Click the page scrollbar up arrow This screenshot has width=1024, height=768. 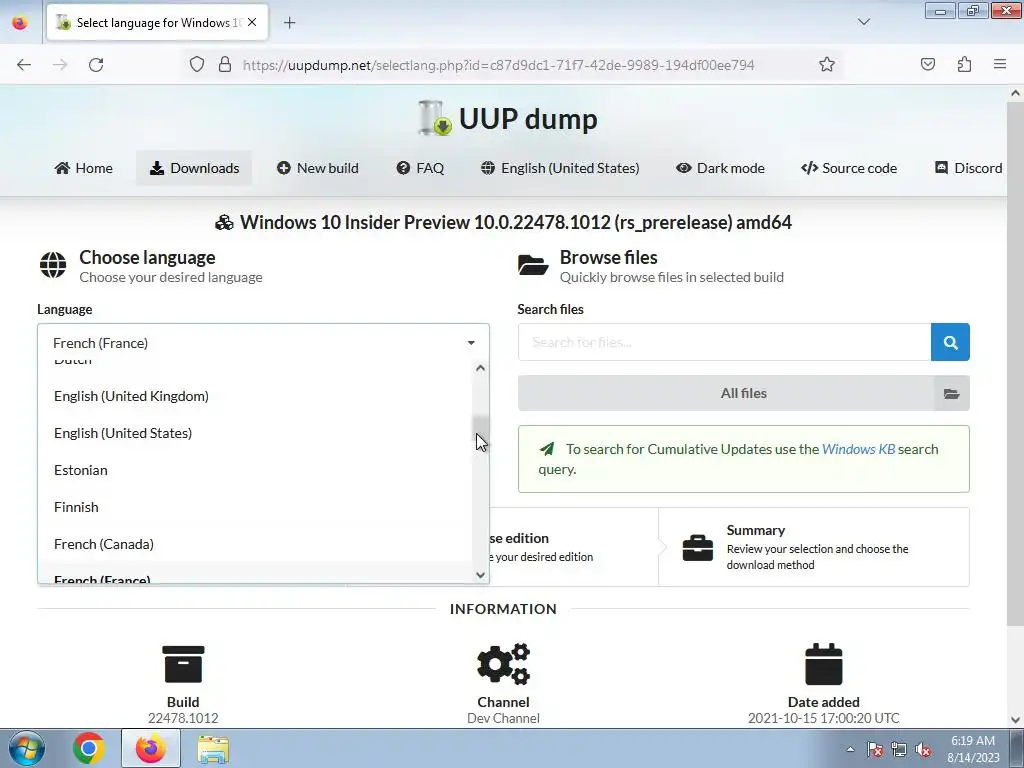coord(1016,93)
